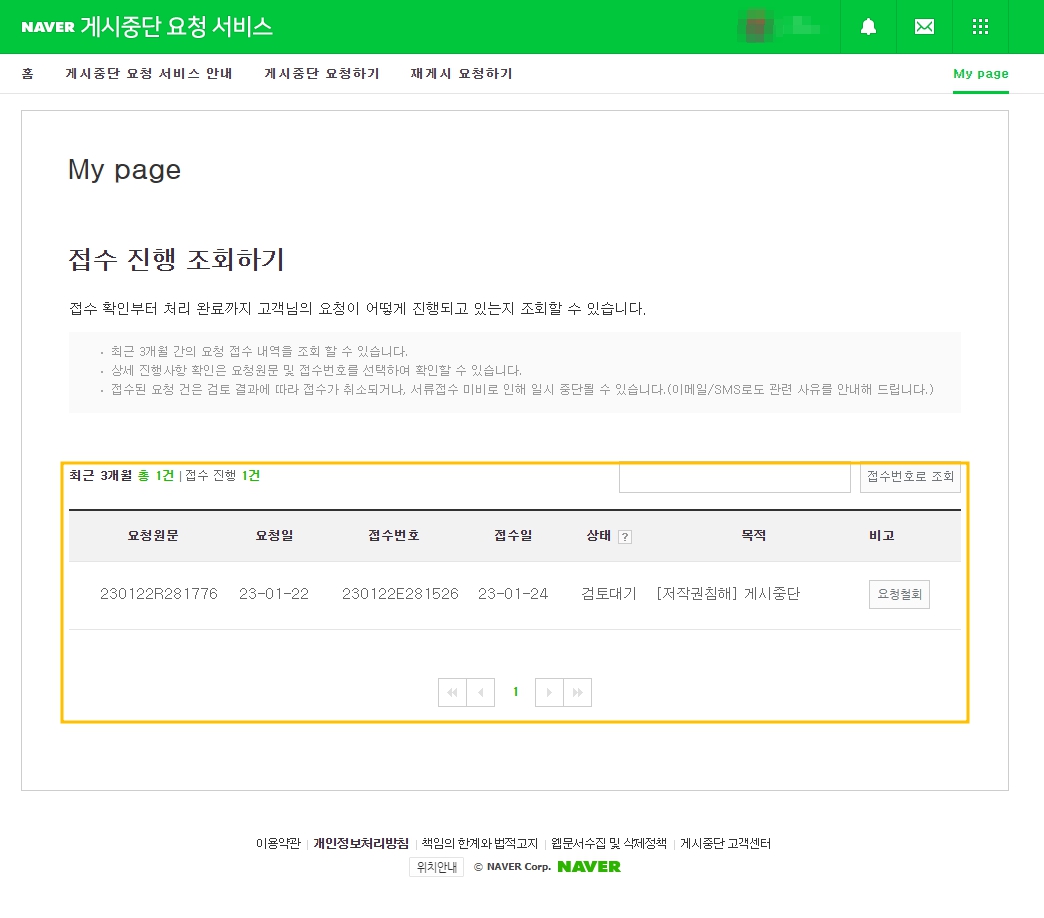Click the next page arrow in pagination
Screen dimensions: 1044x918
click(x=548, y=691)
